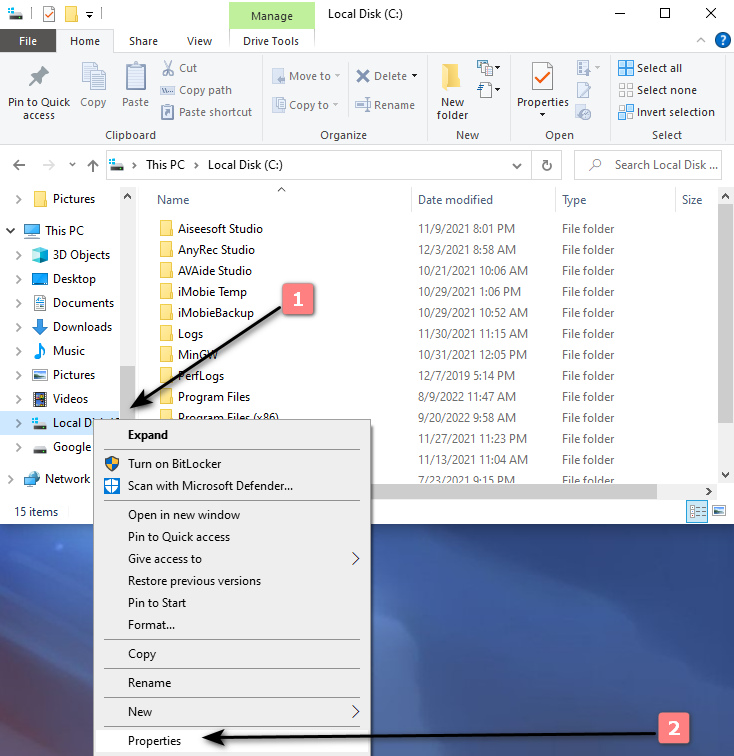Click Select all in the ribbon

658,68
